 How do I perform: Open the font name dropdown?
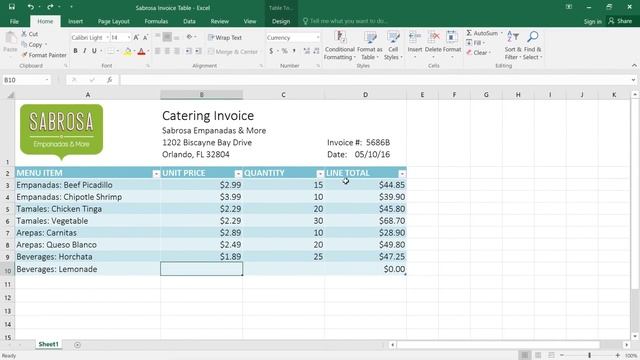[107, 38]
